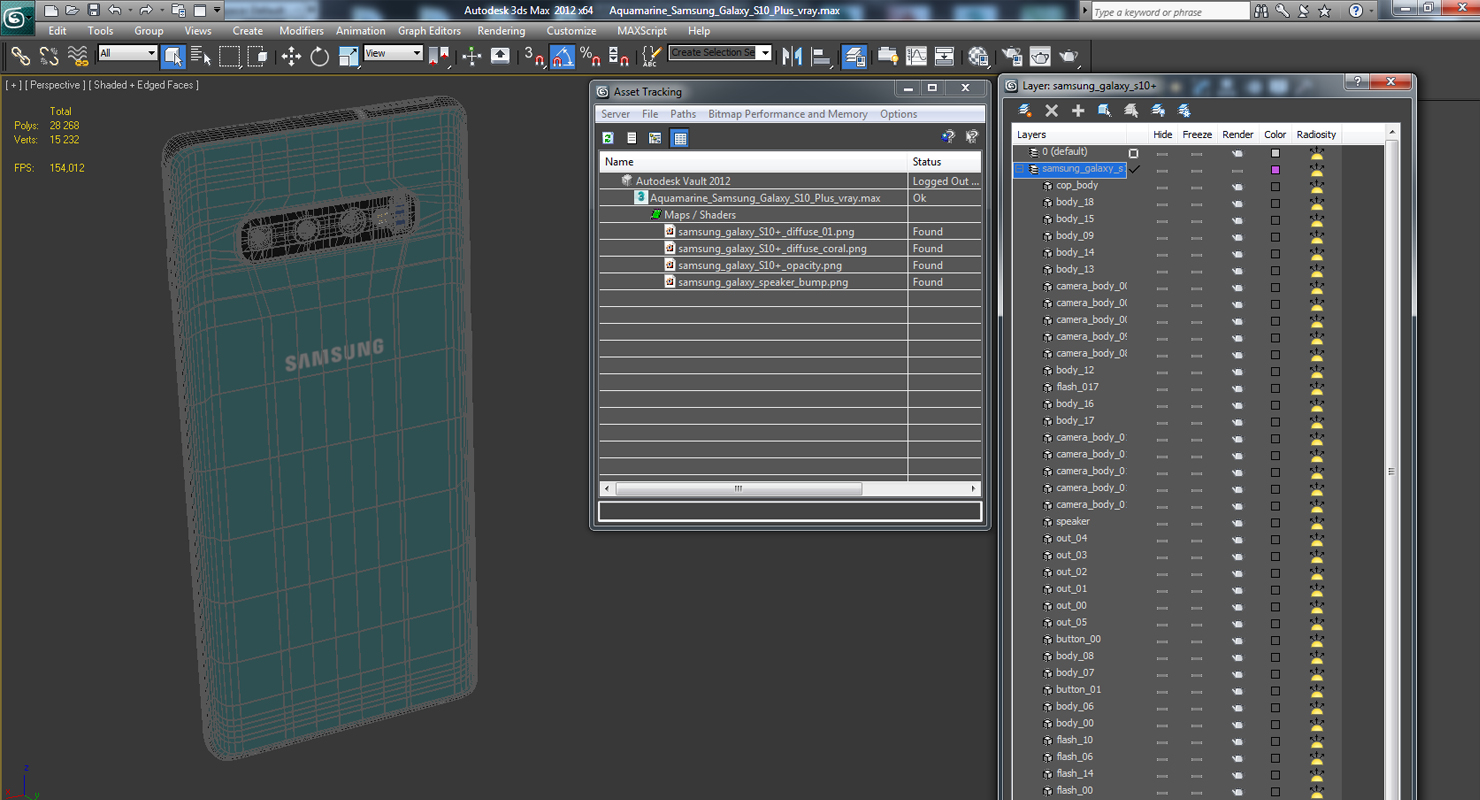The width and height of the screenshot is (1480, 800).
Task: Click the Mirror tool icon
Action: click(x=792, y=56)
